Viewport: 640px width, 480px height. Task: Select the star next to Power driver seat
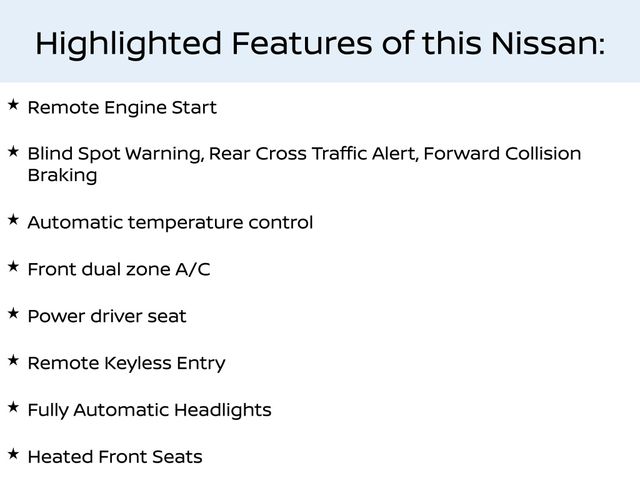point(12,313)
